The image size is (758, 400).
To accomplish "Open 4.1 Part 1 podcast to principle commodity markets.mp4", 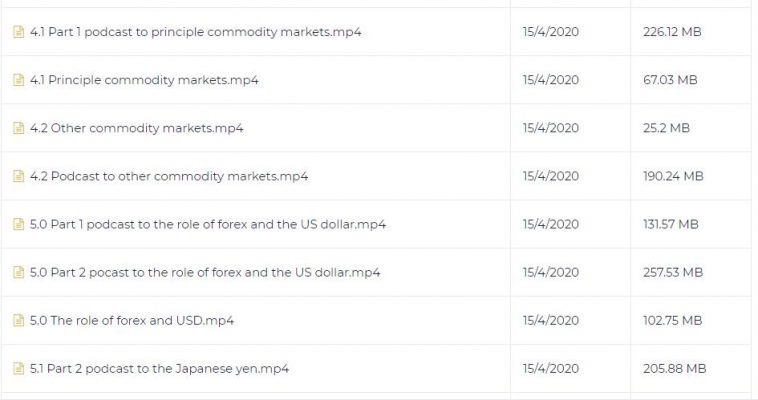I will pyautogui.click(x=195, y=32).
